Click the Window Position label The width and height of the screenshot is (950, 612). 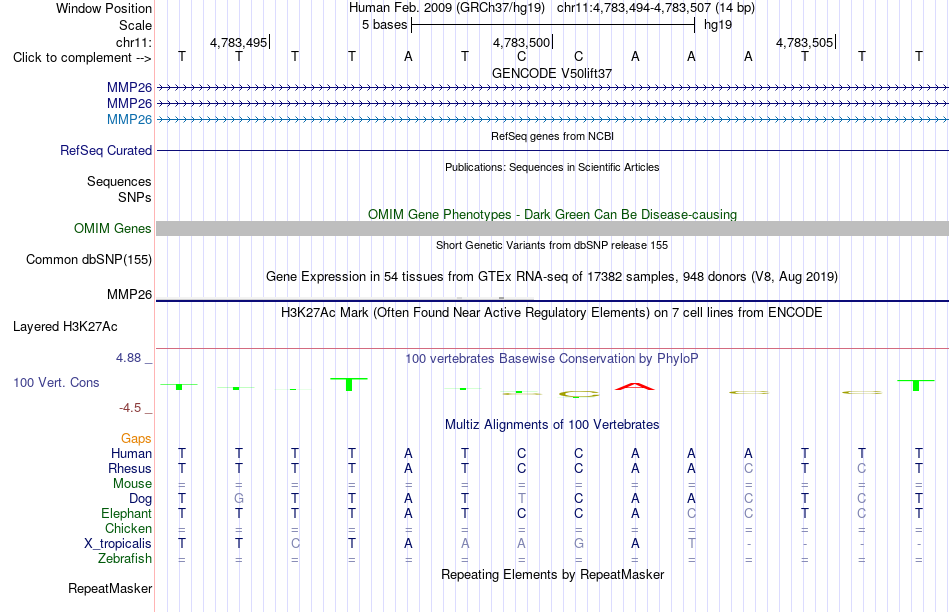point(104,8)
